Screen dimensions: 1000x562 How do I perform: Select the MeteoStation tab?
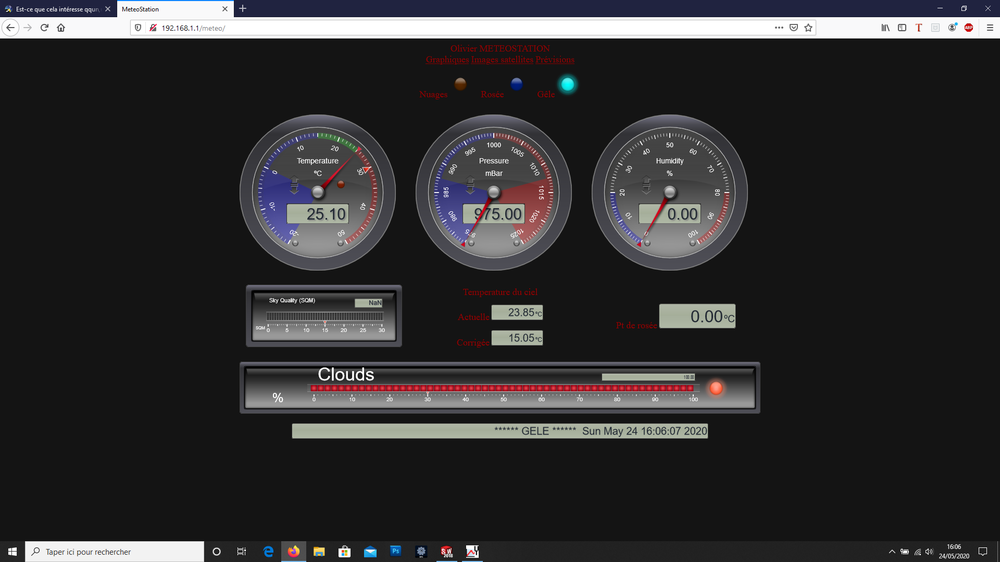(175, 9)
